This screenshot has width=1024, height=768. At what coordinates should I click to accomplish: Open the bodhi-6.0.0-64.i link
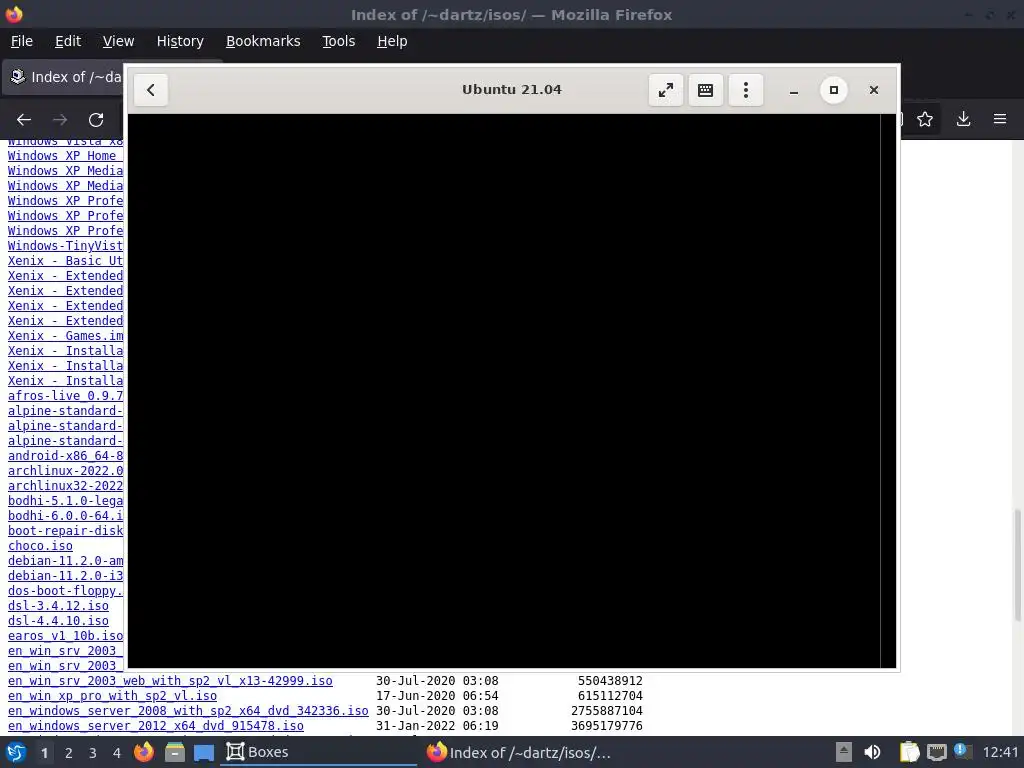[x=65, y=516]
